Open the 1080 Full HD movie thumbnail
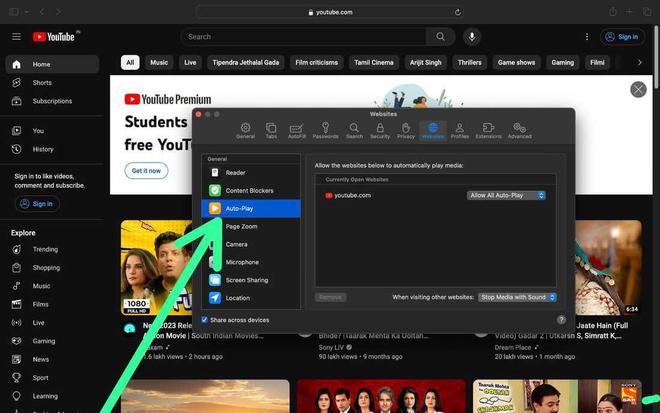 pyautogui.click(x=156, y=267)
